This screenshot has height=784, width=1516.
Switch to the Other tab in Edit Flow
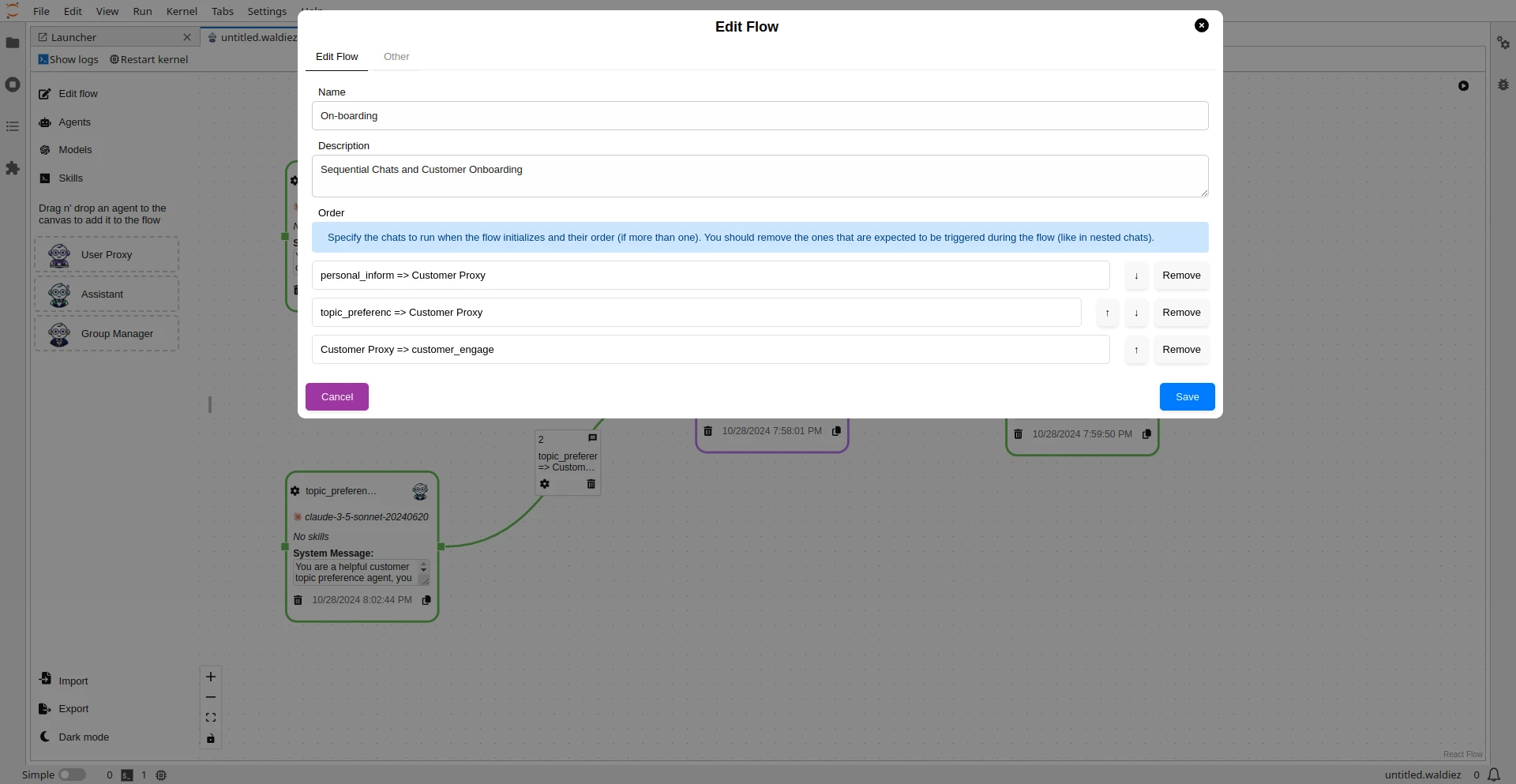point(396,56)
